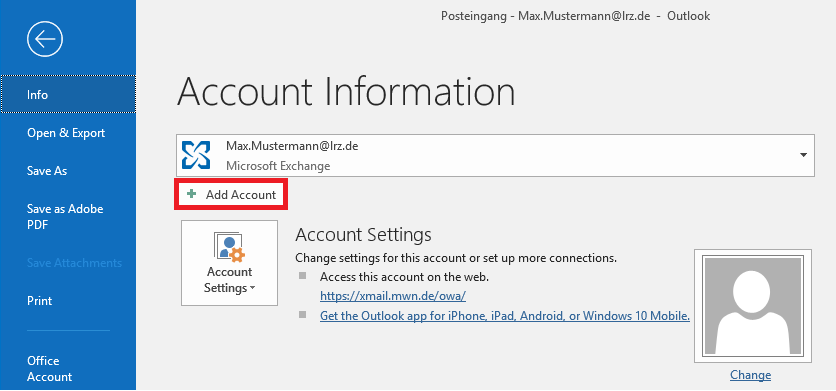Click the Account Settings section heading
This screenshot has height=391, width=836.
[363, 235]
